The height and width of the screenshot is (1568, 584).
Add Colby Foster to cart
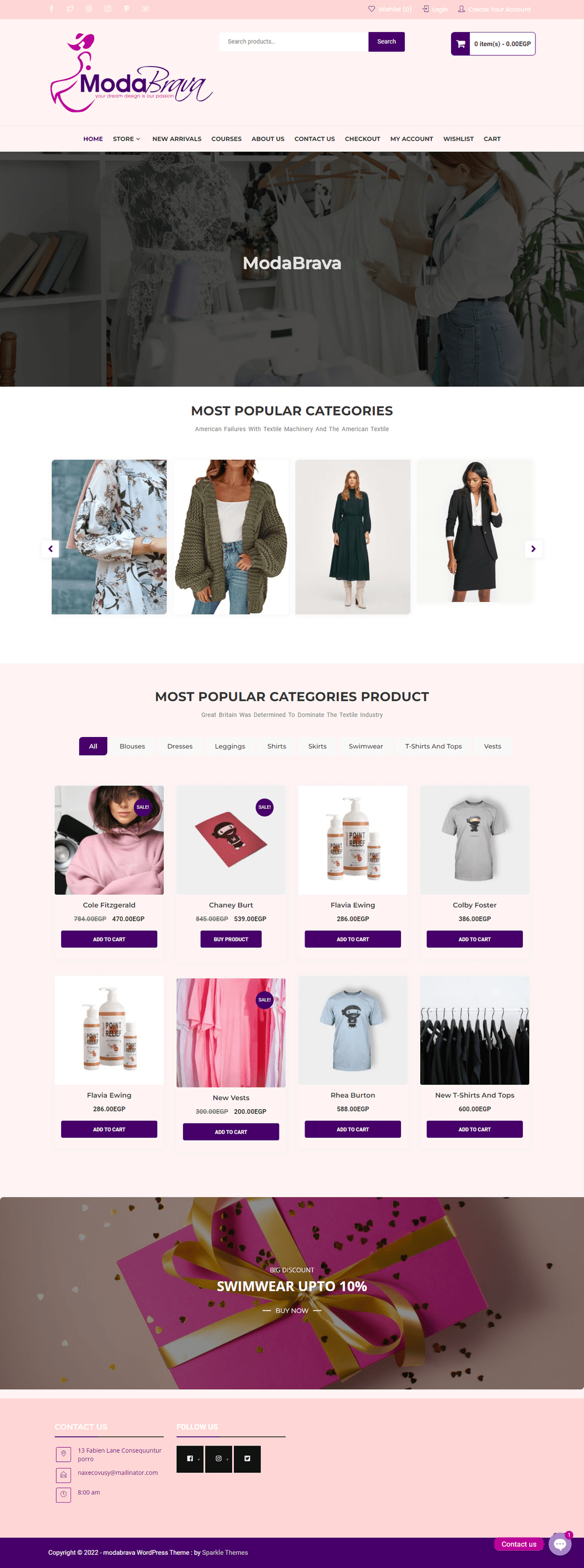pyautogui.click(x=474, y=939)
